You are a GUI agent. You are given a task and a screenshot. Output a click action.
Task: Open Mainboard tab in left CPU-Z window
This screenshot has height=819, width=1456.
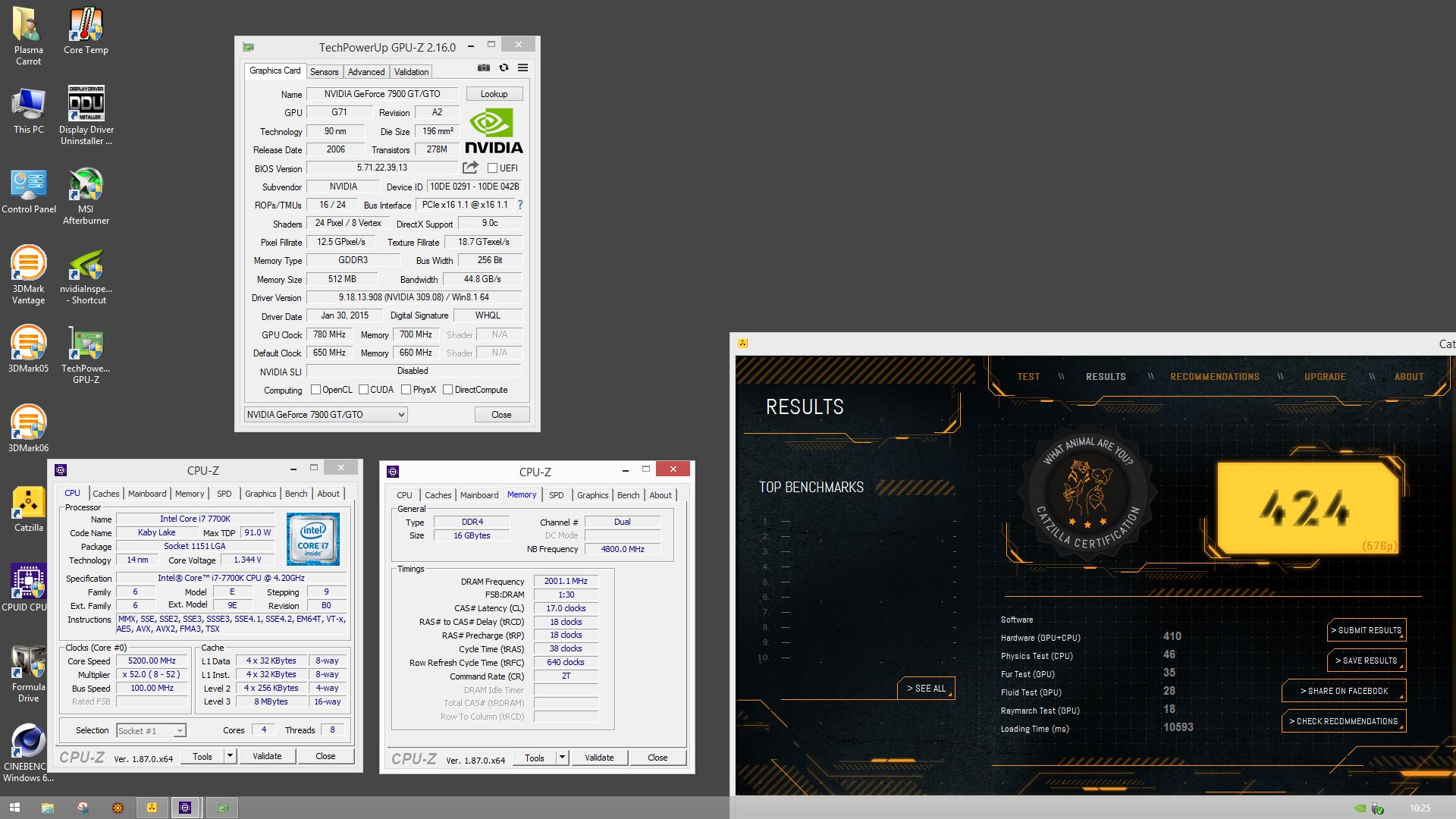tap(147, 494)
